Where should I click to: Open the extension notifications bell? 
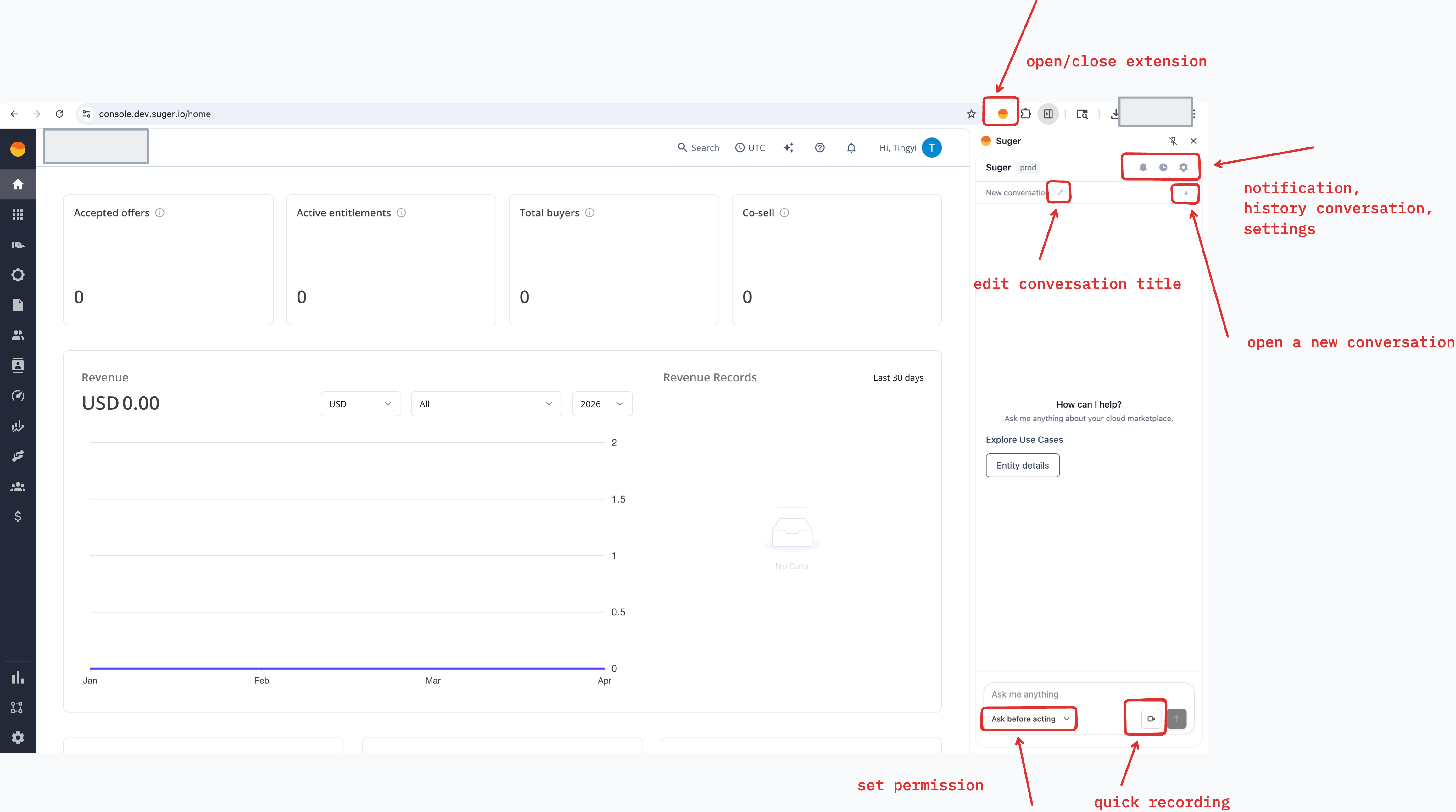[1143, 167]
